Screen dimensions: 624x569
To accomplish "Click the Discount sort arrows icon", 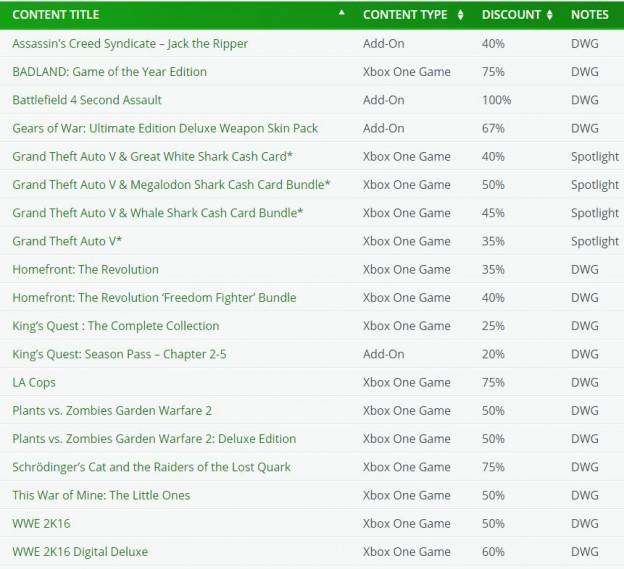I will (x=550, y=15).
